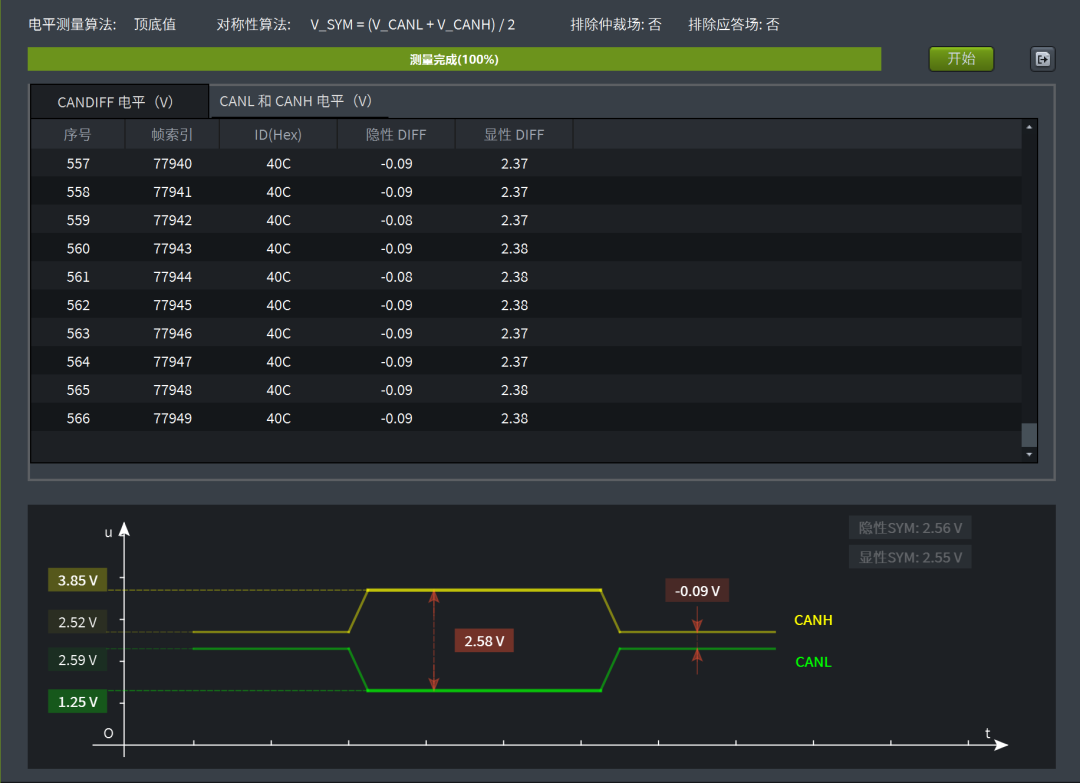Click the 显性 DIFF column header
The height and width of the screenshot is (783, 1080).
(514, 134)
